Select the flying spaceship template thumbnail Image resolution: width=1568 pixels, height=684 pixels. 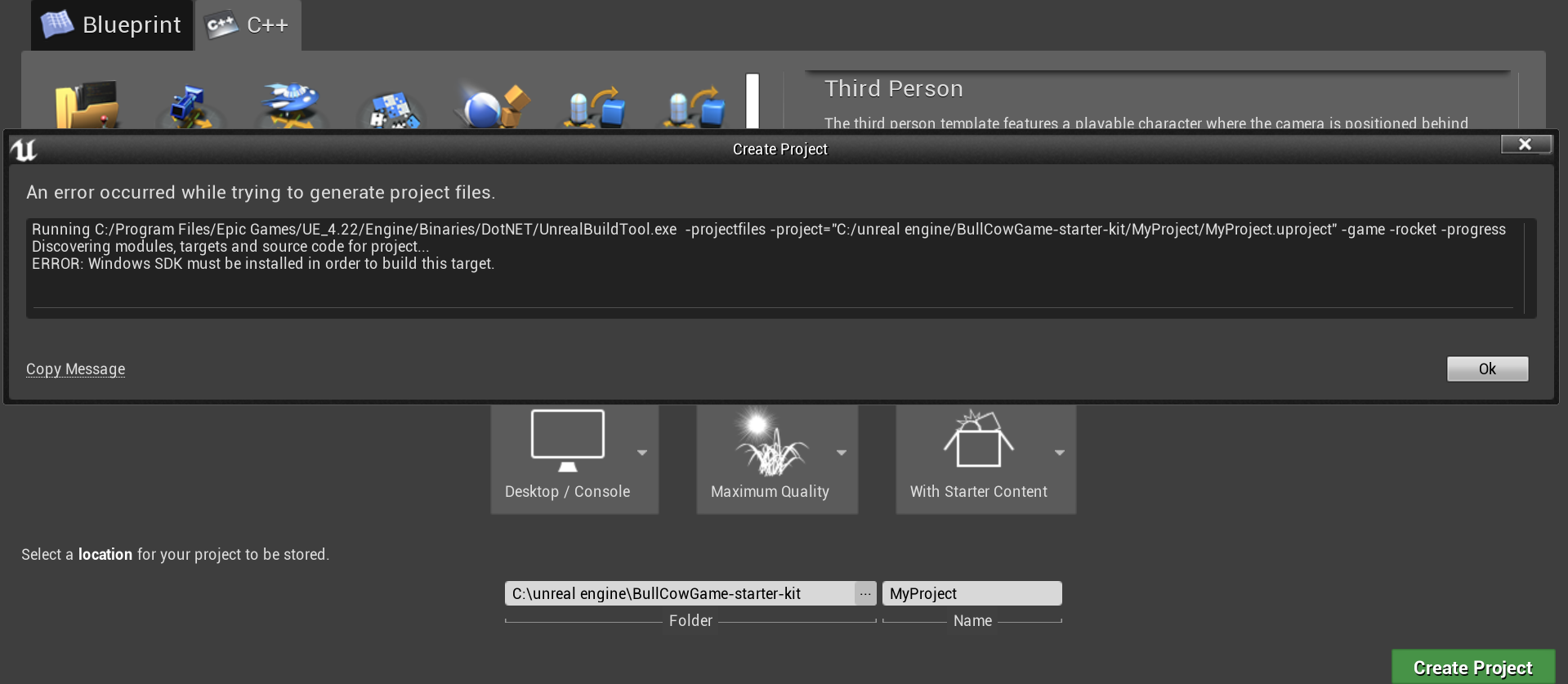click(x=290, y=105)
